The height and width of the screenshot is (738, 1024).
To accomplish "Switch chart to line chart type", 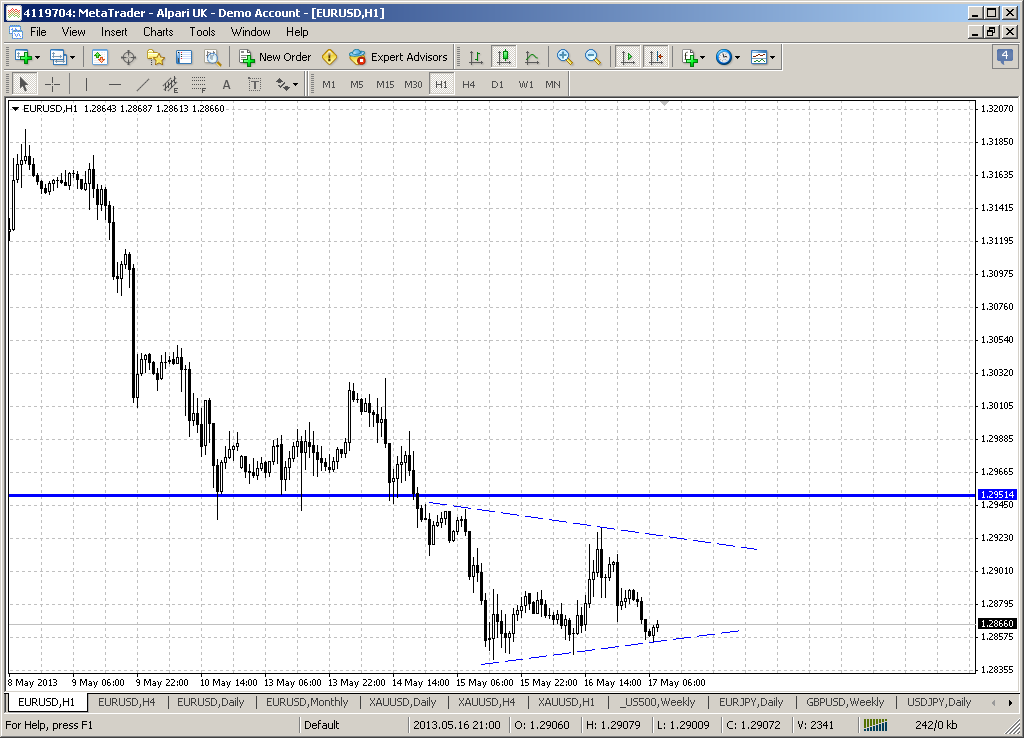I will tap(532, 57).
